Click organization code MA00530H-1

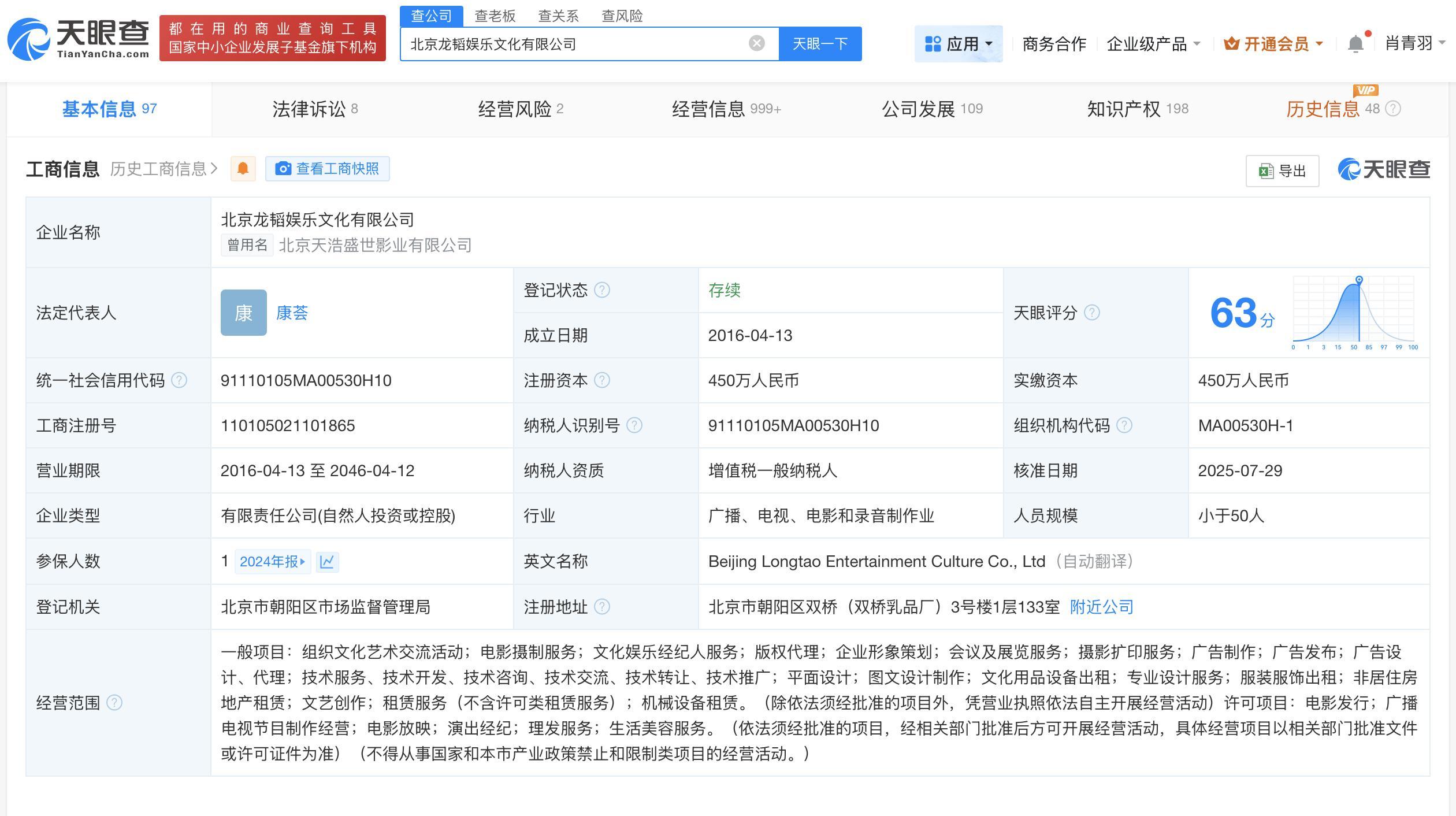(1245, 425)
